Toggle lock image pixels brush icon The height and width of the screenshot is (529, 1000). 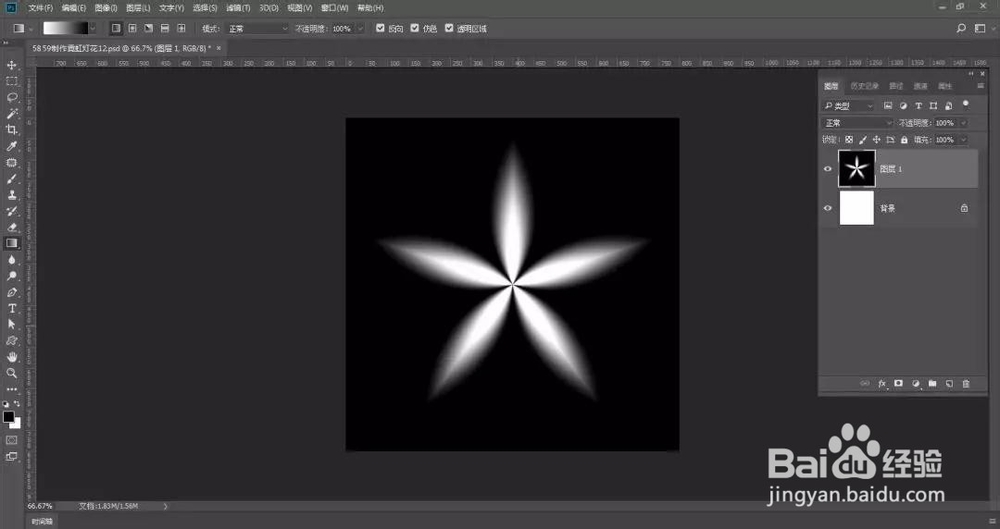coord(863,140)
